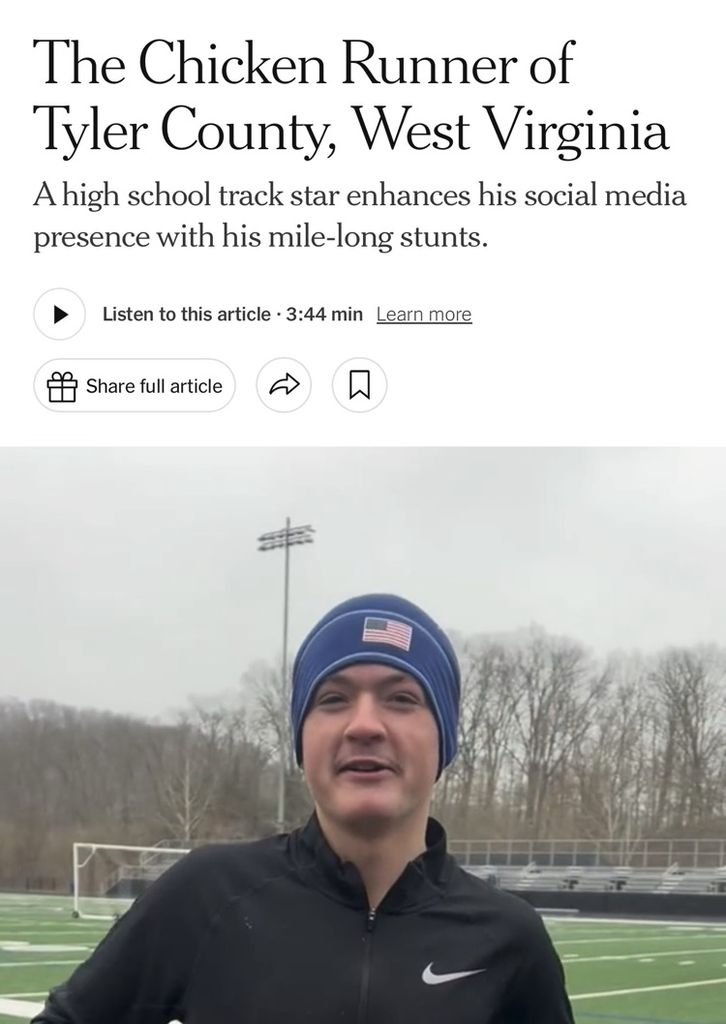Save article with the bookmark icon
The image size is (726, 1024).
tap(359, 385)
